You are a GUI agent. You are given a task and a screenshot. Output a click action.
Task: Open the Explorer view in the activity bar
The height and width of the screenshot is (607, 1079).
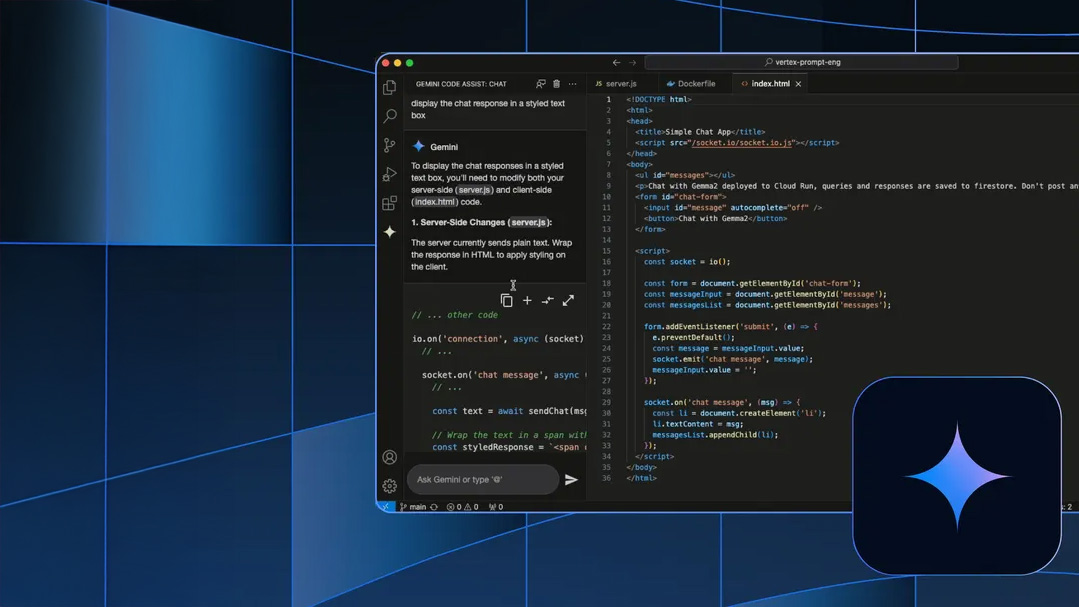coord(389,87)
